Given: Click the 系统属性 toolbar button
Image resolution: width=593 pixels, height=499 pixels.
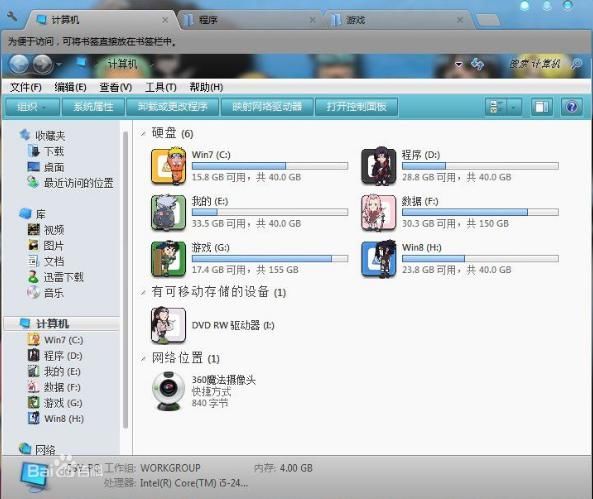Looking at the screenshot, I should [x=93, y=107].
